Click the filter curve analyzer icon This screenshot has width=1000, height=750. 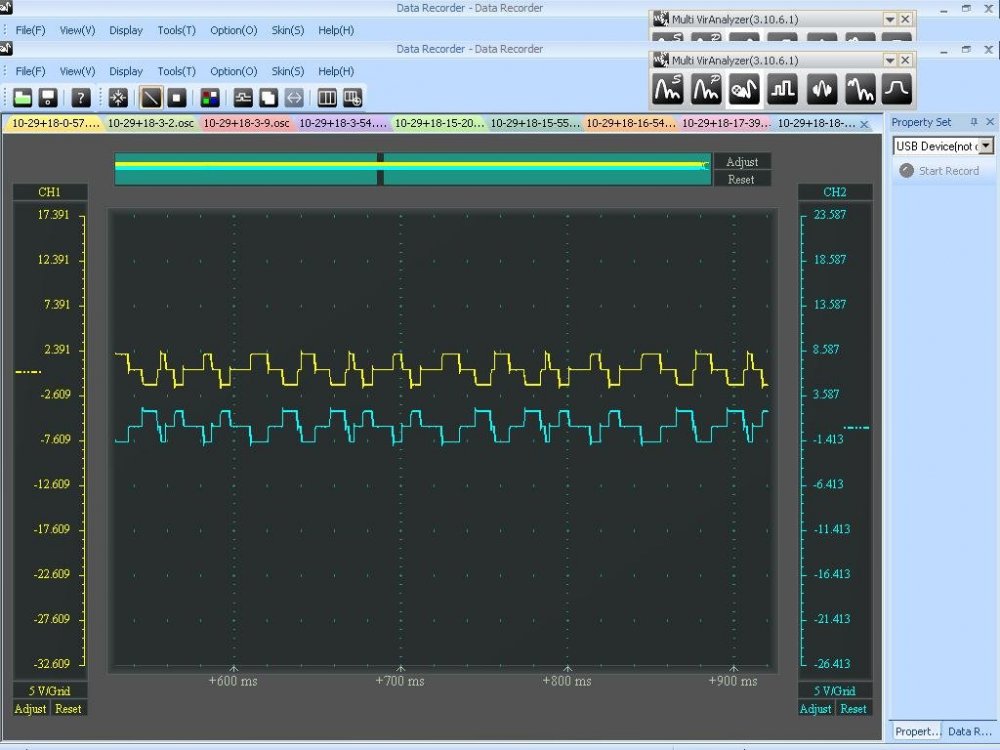coord(897,90)
